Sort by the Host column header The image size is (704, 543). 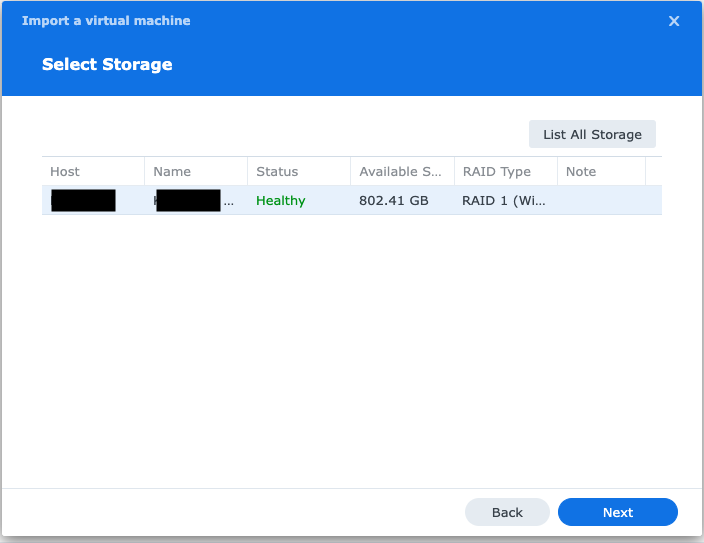click(x=93, y=171)
